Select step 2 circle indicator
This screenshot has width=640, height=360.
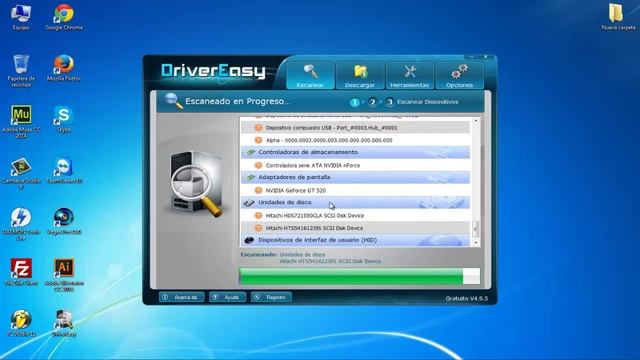click(x=372, y=102)
